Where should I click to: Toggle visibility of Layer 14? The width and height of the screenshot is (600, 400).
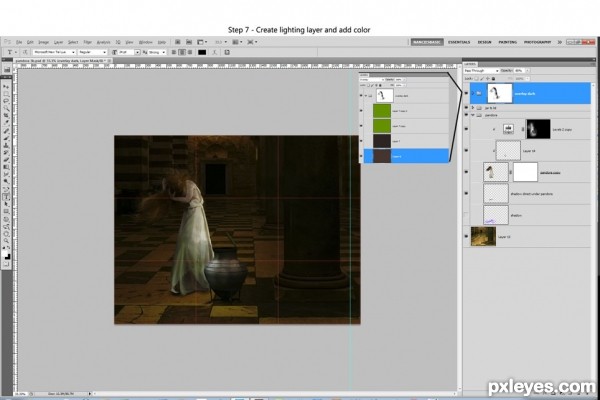(466, 150)
